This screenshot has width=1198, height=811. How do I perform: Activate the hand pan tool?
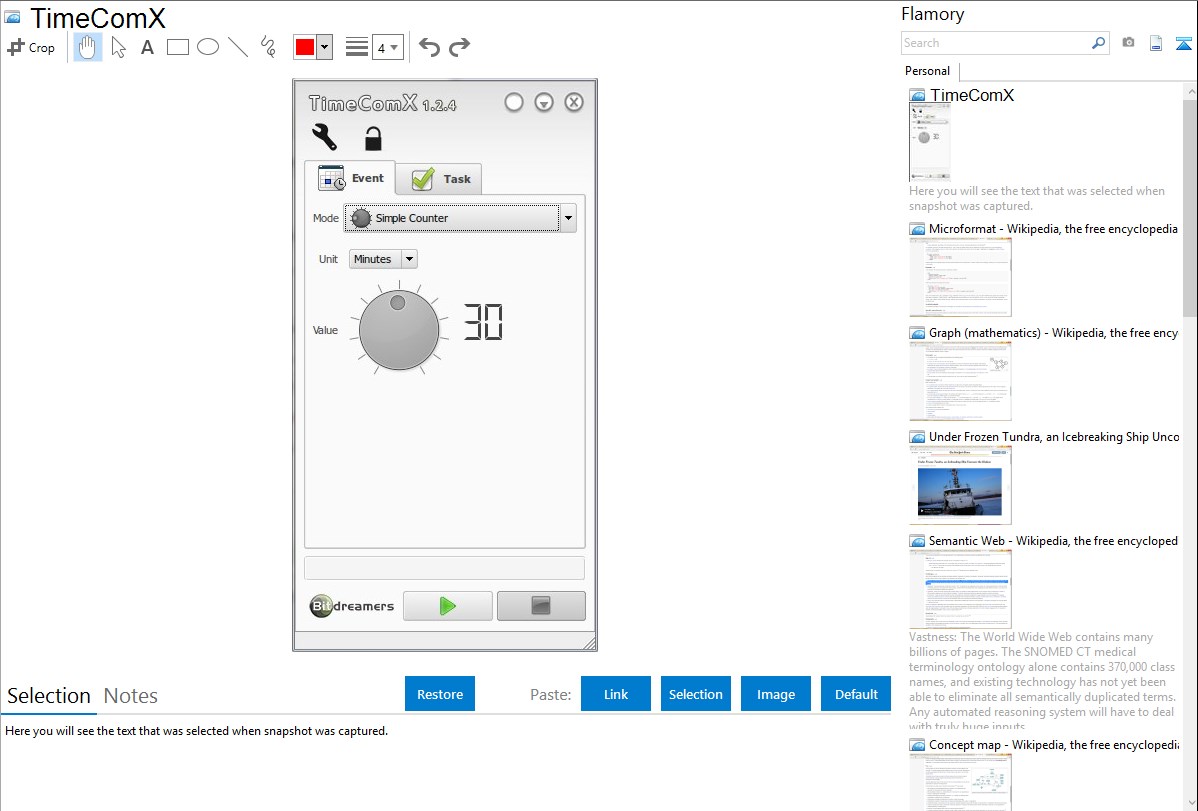click(88, 47)
